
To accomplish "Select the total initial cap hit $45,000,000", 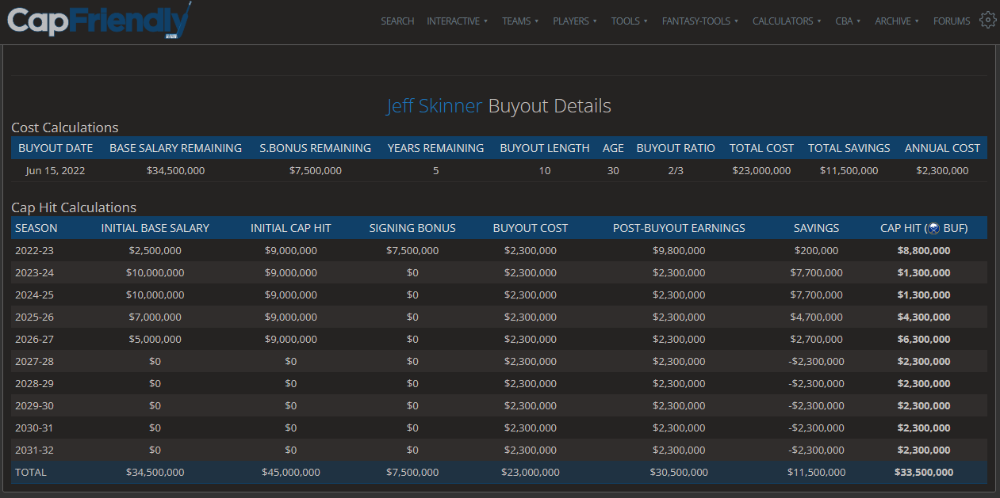I will 291,472.
